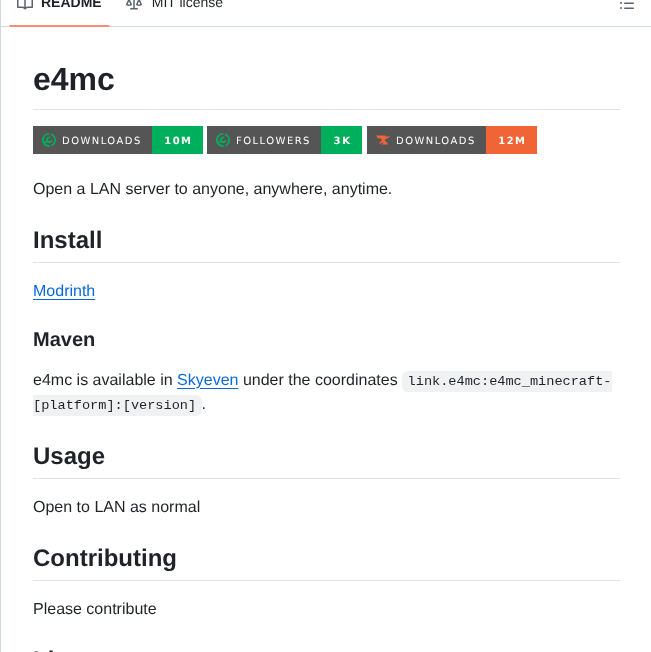Click the Maven subsection heading
651x652 pixels.
pyautogui.click(x=64, y=339)
